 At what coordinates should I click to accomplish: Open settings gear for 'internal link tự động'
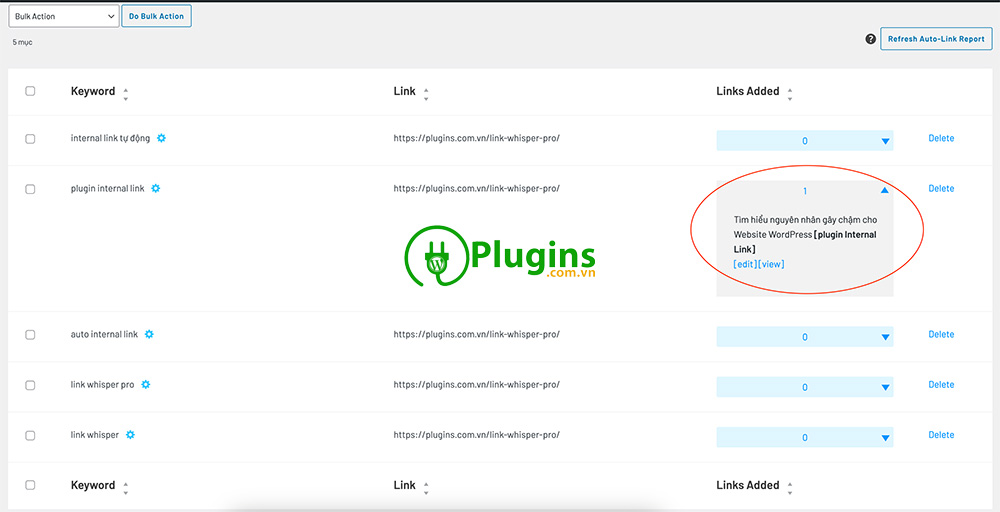point(161,138)
